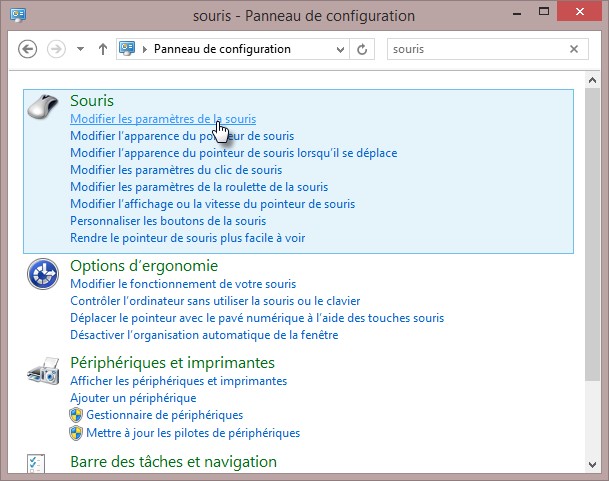Open Contrôler l'ordinateur sans souris ou clavier
This screenshot has height=481, width=609.
(x=215, y=301)
